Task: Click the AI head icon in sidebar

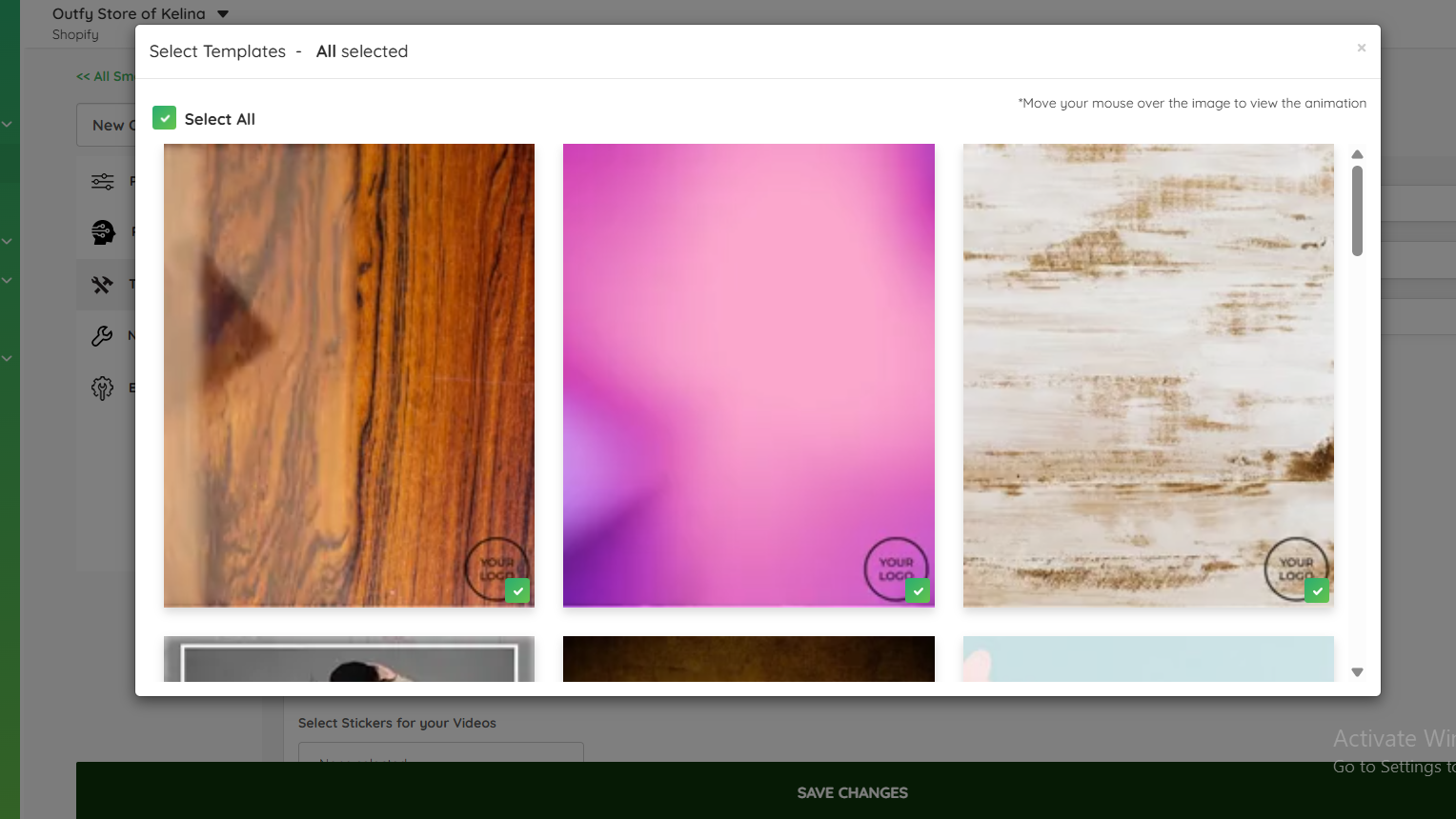Action: pos(103,231)
